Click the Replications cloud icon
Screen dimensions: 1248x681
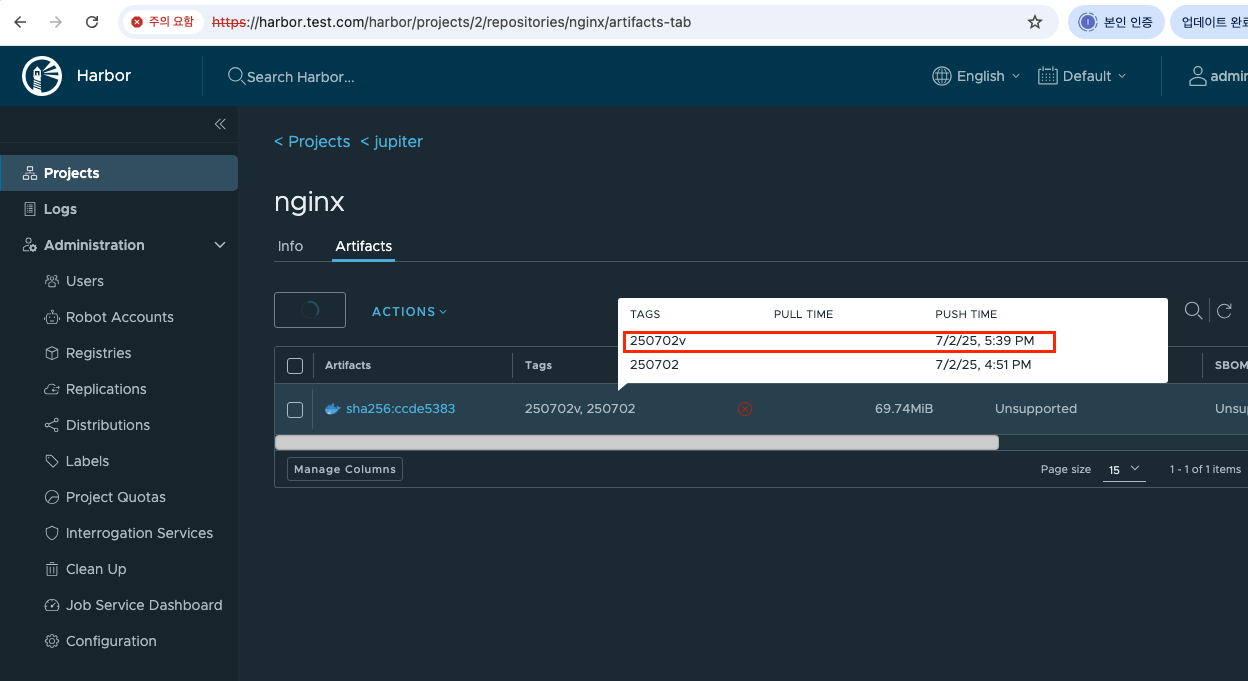52,389
